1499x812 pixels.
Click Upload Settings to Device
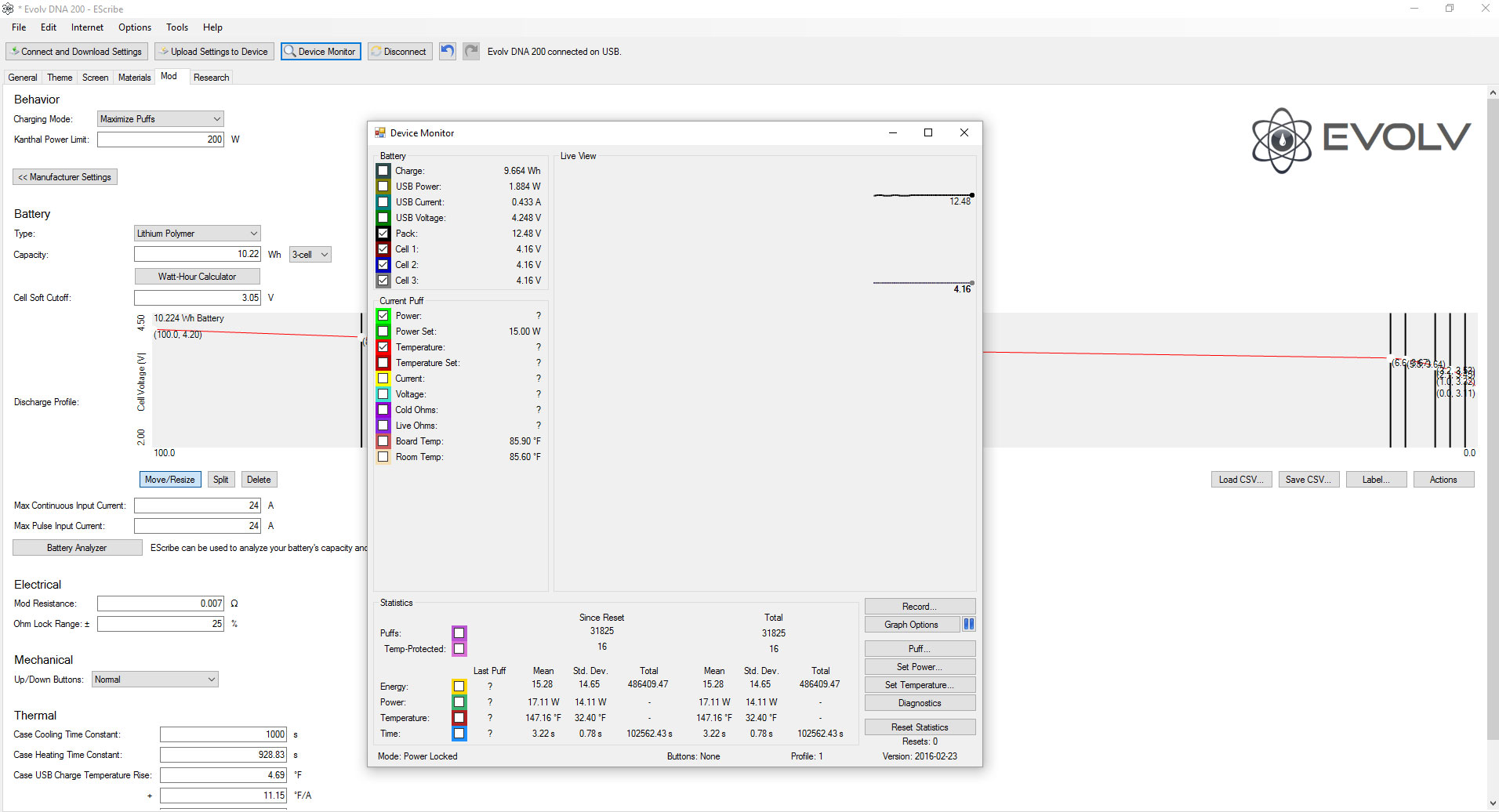[214, 52]
